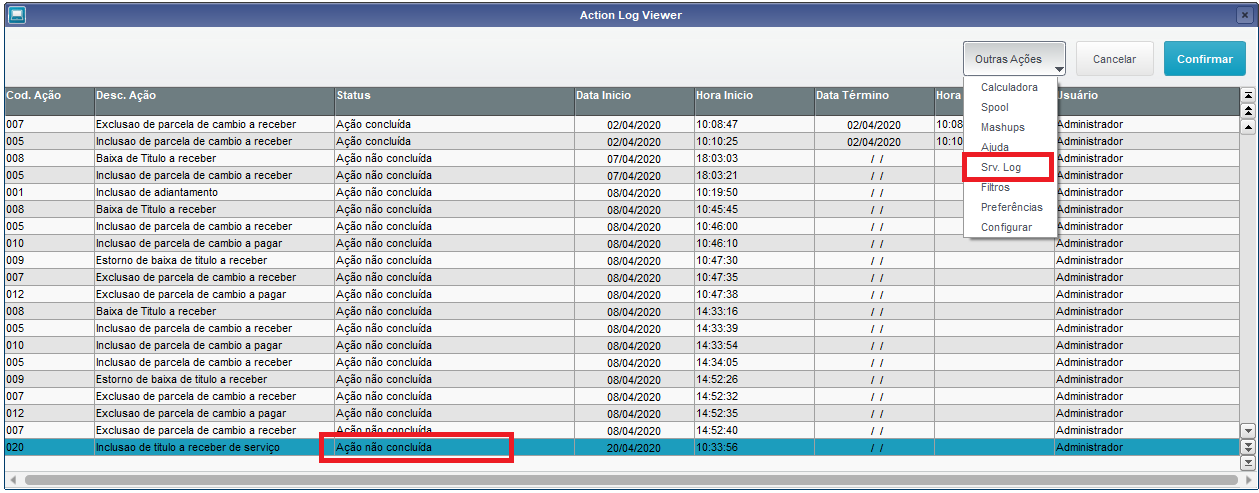Click 'Ação concluída' status at 10:08:47 row
The width and height of the screenshot is (1259, 493).
454,124
